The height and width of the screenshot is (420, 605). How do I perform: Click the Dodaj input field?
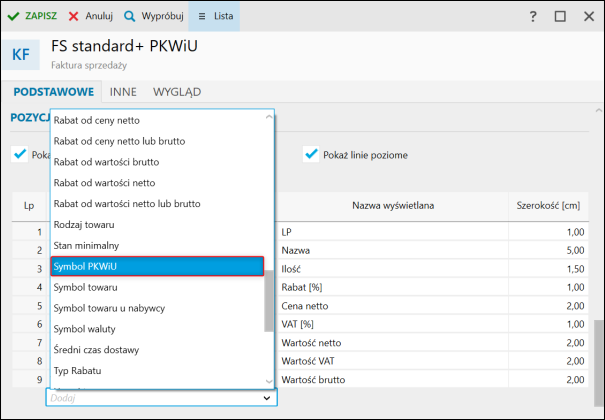pyautogui.click(x=150, y=398)
